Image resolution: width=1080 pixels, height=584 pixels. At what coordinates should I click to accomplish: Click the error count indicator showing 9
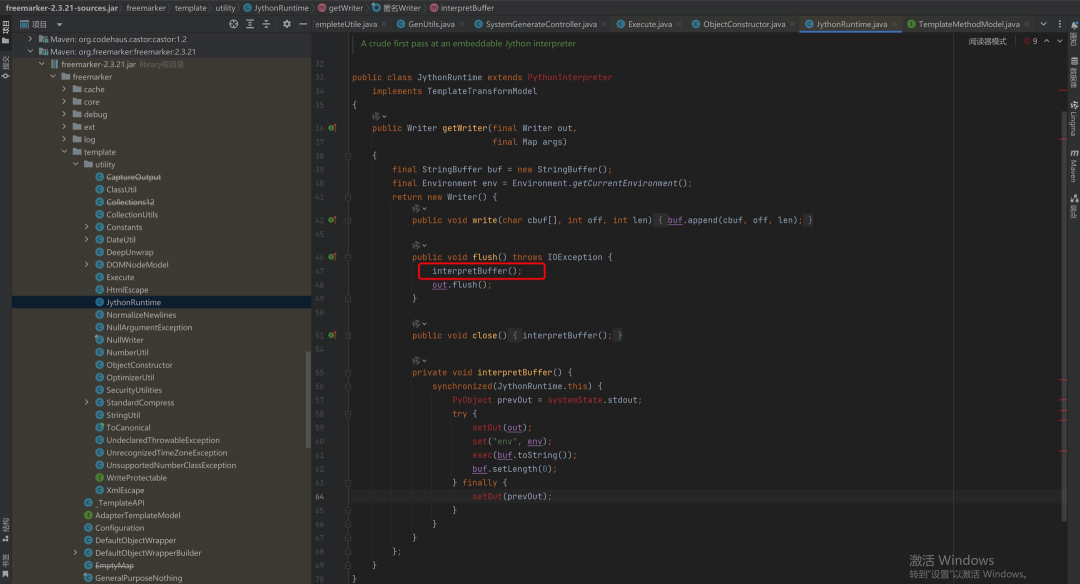click(1030, 41)
